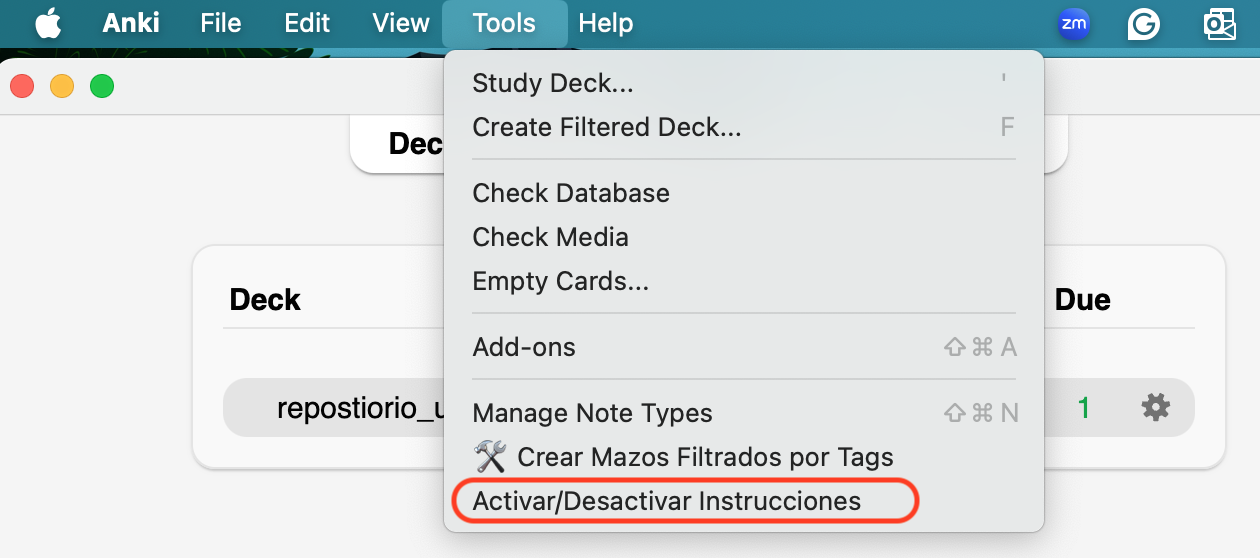This screenshot has width=1260, height=558.
Task: Click the hammer and wrench tools icon
Action: pyautogui.click(x=490, y=457)
